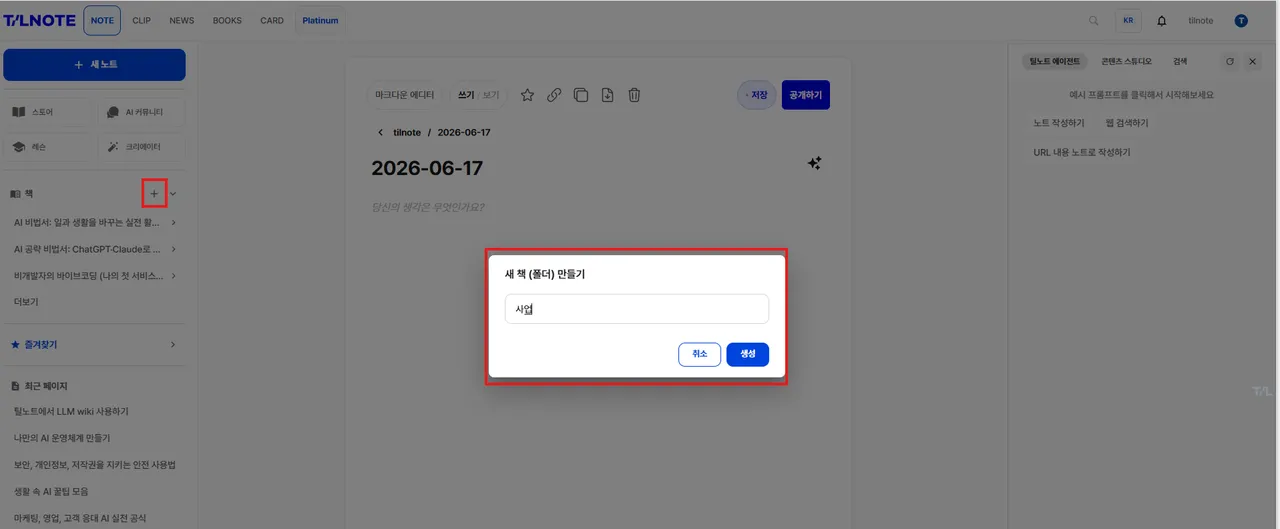The width and height of the screenshot is (1280, 529).
Task: Add a new book with plus icon
Action: click(x=154, y=193)
